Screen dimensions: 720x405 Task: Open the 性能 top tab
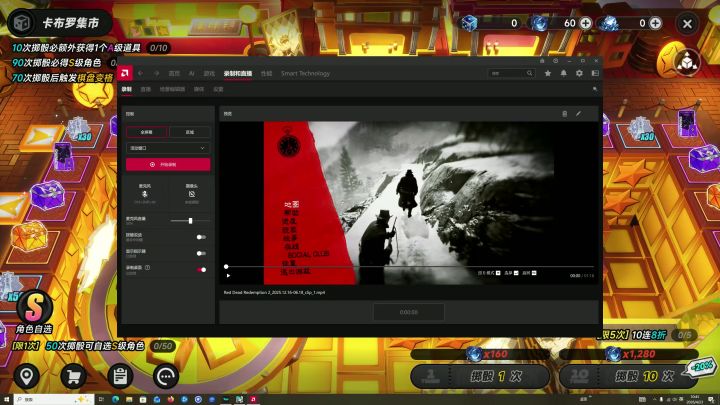[266, 73]
